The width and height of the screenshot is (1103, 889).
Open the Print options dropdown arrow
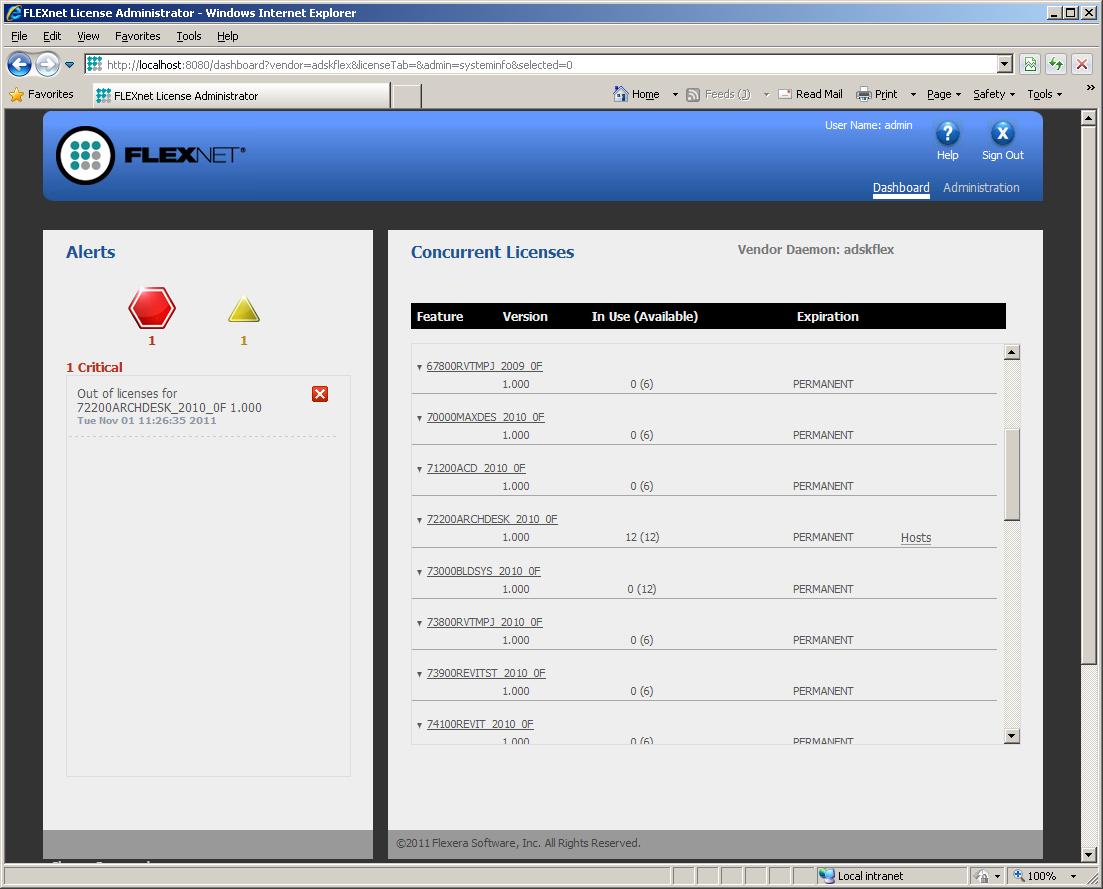tap(913, 94)
